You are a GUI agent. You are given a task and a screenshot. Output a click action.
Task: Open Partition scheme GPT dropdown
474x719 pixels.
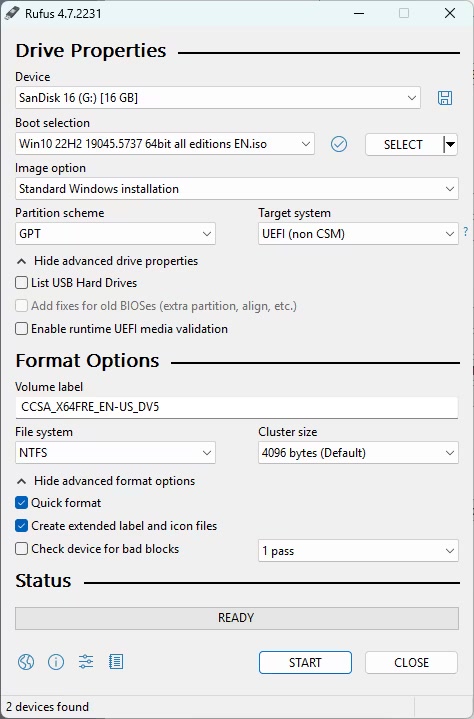tap(116, 234)
